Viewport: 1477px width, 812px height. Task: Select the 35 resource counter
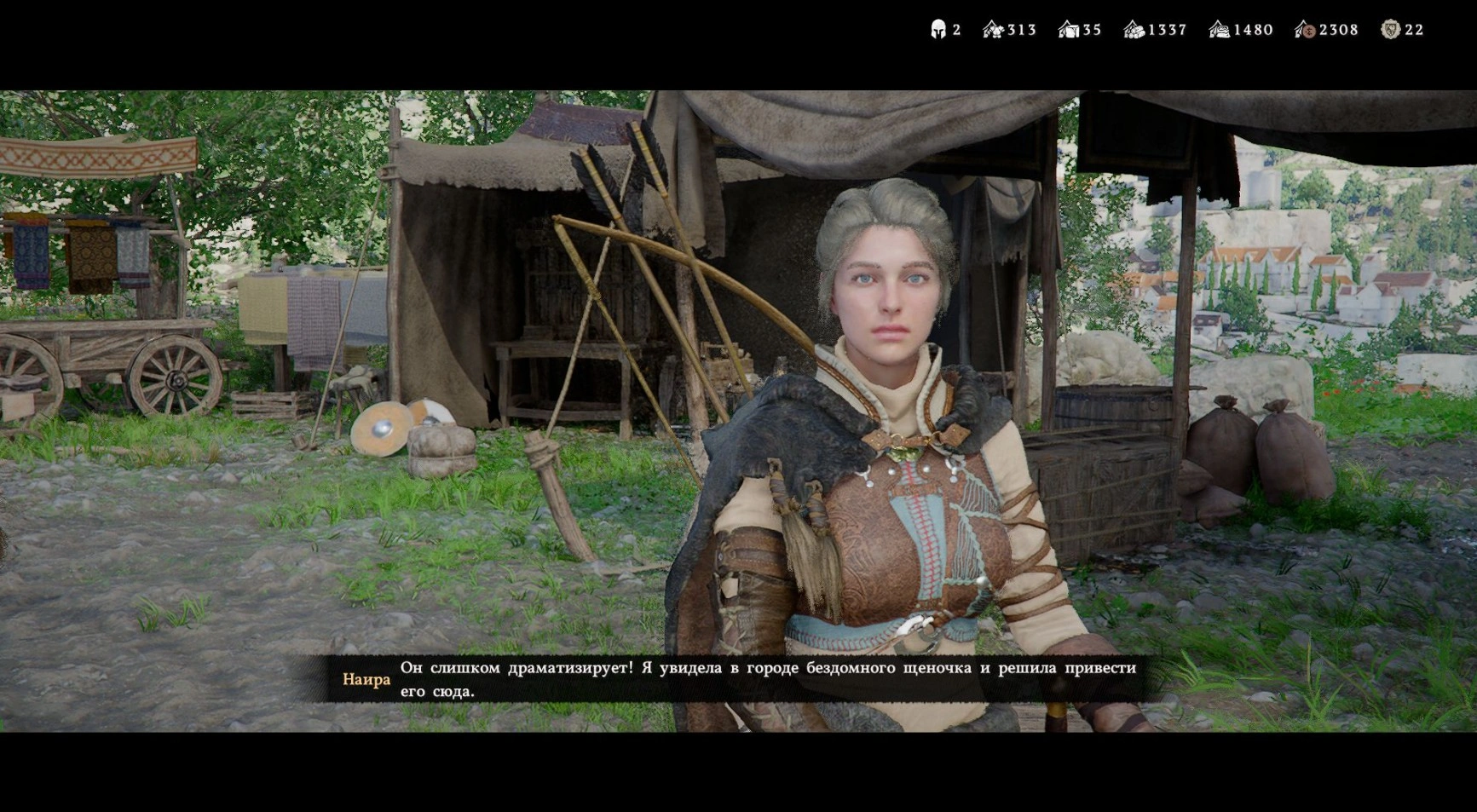pyautogui.click(x=1092, y=30)
